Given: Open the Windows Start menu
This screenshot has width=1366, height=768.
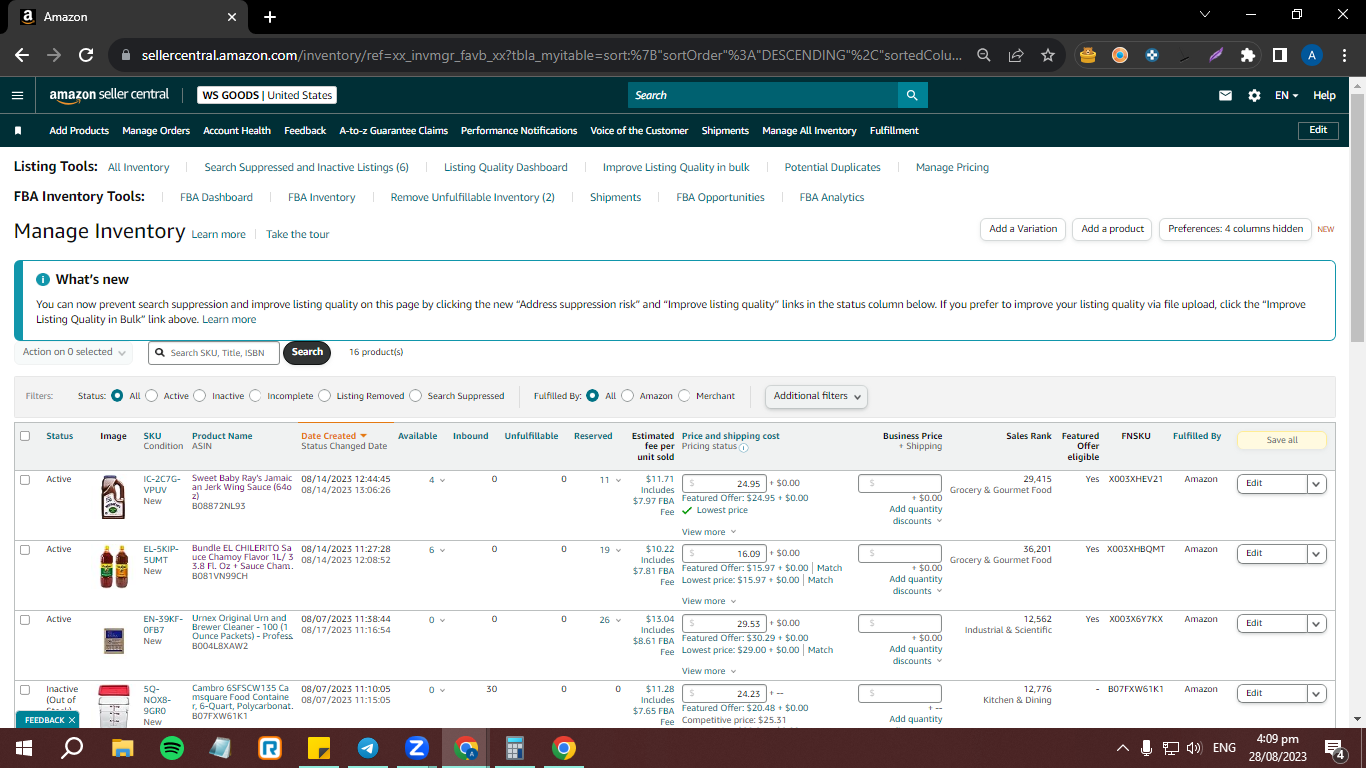Looking at the screenshot, I should click(24, 747).
